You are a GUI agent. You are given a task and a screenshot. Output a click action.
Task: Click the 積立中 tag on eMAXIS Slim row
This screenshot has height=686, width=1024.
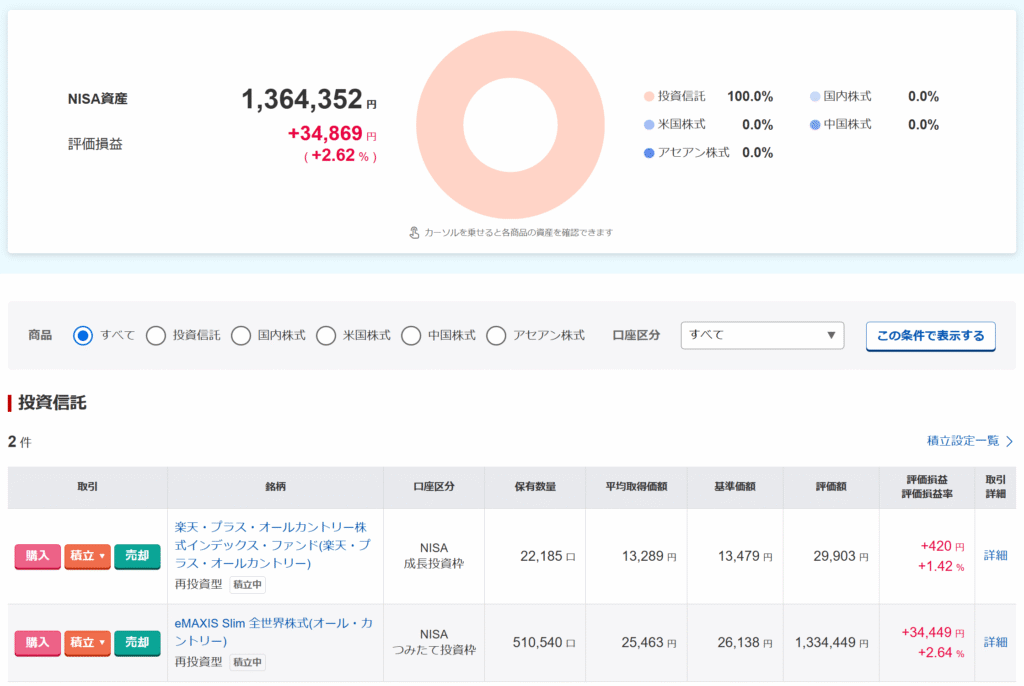point(248,662)
